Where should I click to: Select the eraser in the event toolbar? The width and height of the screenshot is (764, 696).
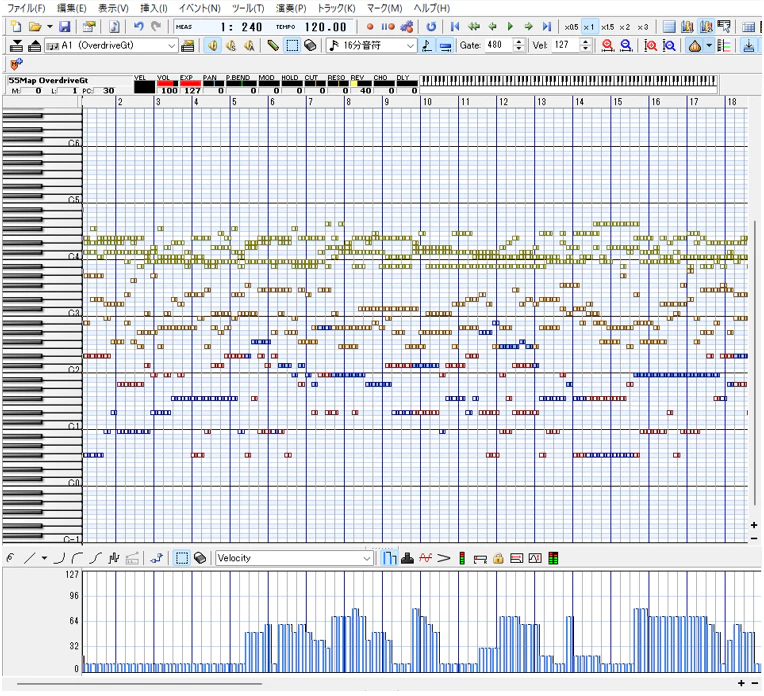coord(200,558)
